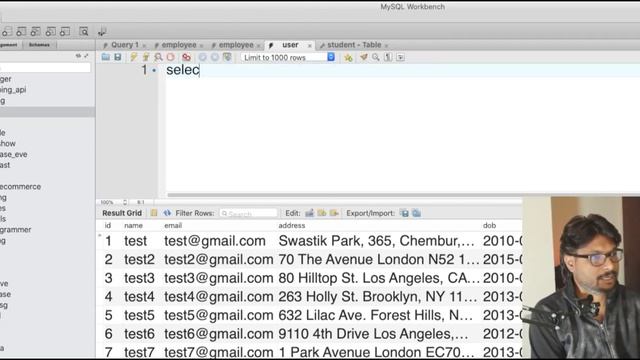Image resolution: width=640 pixels, height=360 pixels.
Task: Select the test4@gmail.com cell
Action: tap(218, 297)
